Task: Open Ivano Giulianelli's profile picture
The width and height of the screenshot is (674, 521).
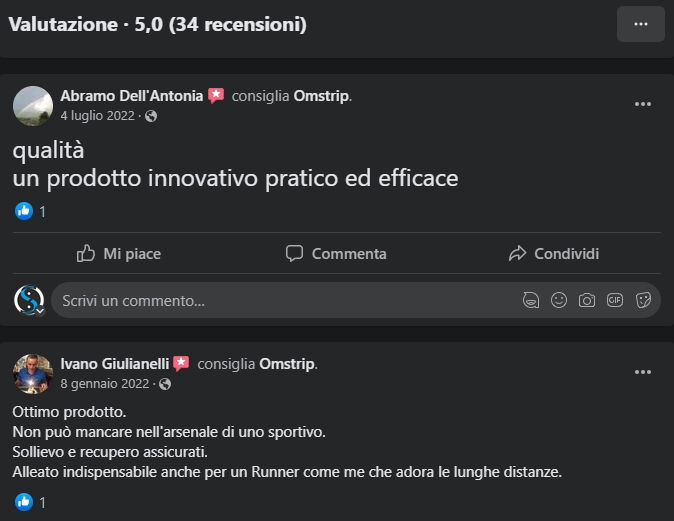Action: point(33,374)
